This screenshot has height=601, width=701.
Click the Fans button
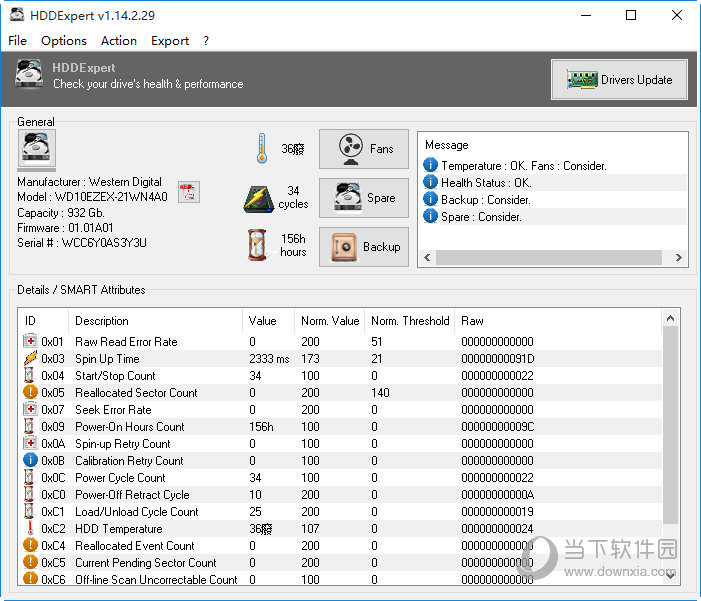tap(364, 149)
